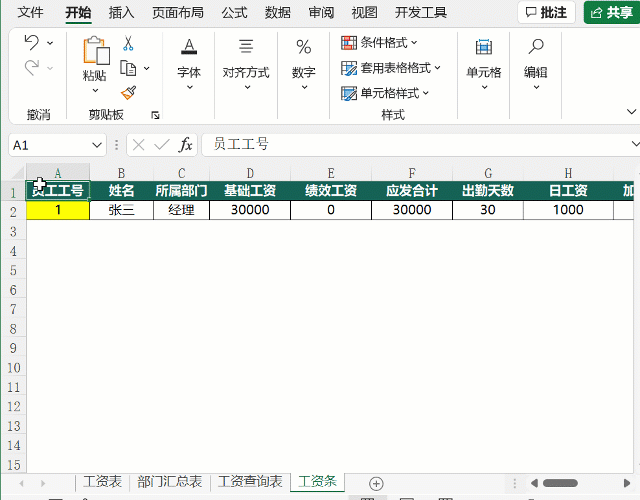Switch to the 开发工具 tab
The width and height of the screenshot is (640, 500).
(x=421, y=13)
